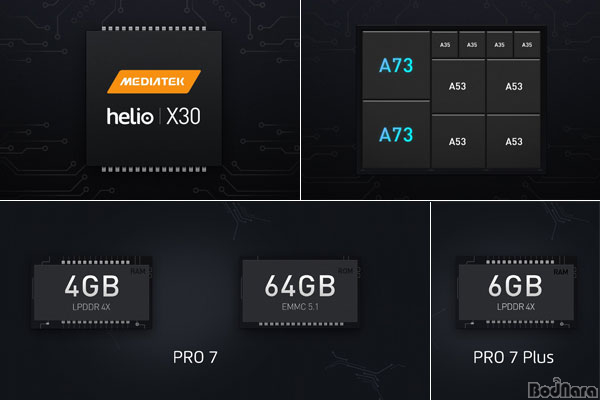Viewport: 600px width, 400px height.
Task: Select the top-left A53 core block
Action: tap(458, 87)
